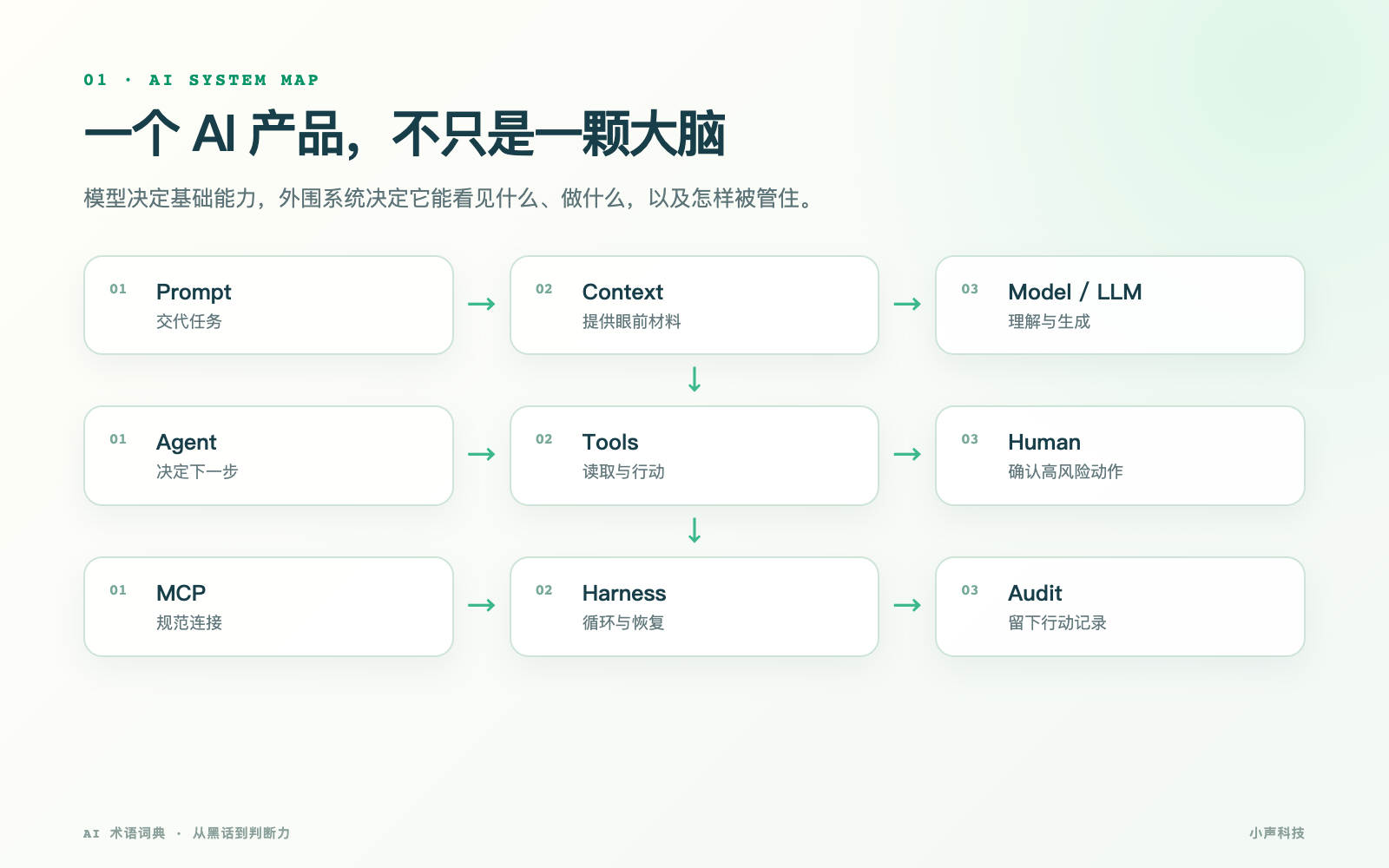Screen dimensions: 1389x868
Task: Click the '规范连接' text
Action: (189, 622)
